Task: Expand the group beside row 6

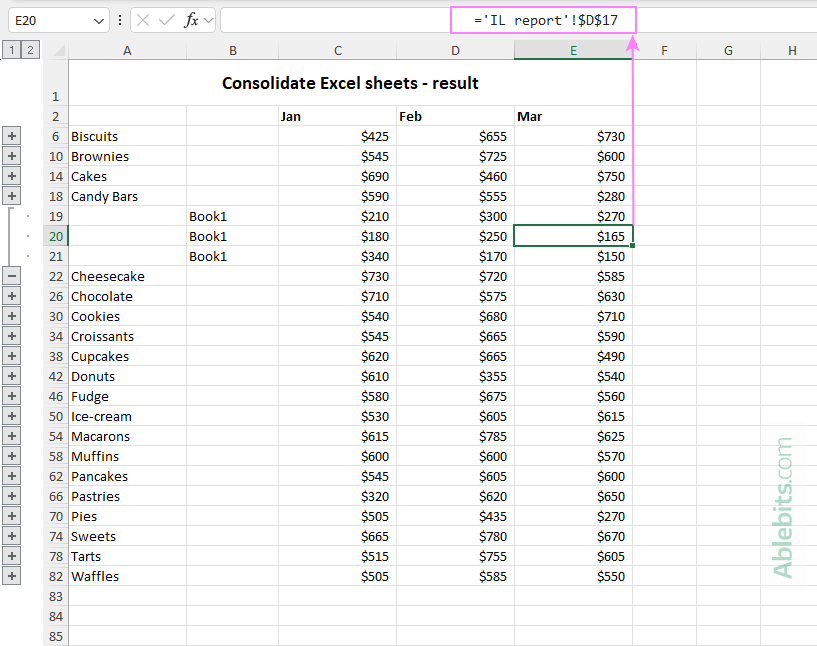Action: (x=11, y=136)
